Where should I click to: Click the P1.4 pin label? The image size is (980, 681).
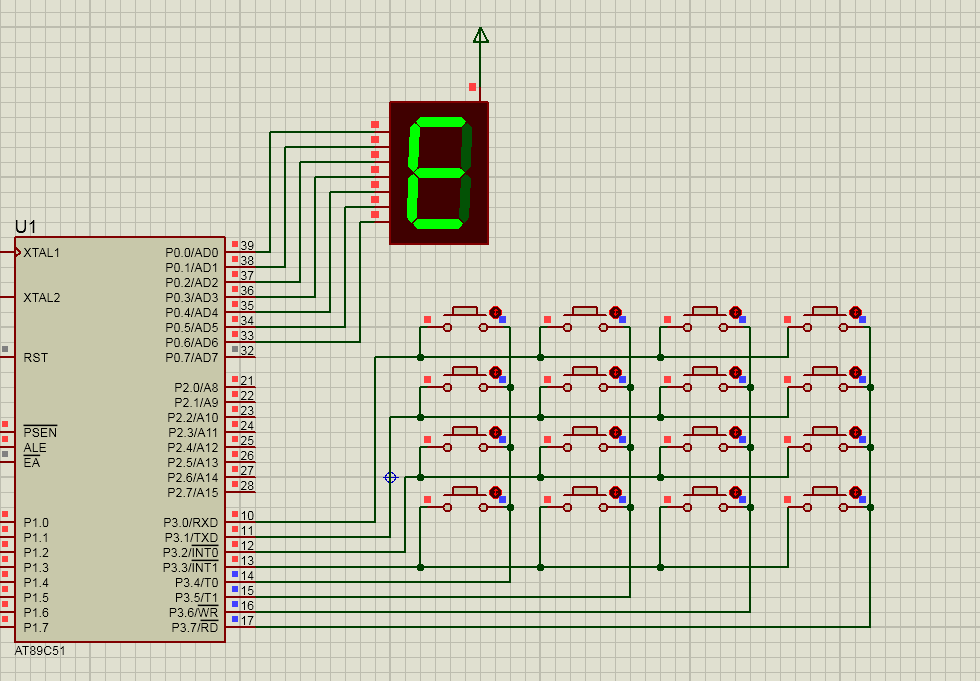36,583
